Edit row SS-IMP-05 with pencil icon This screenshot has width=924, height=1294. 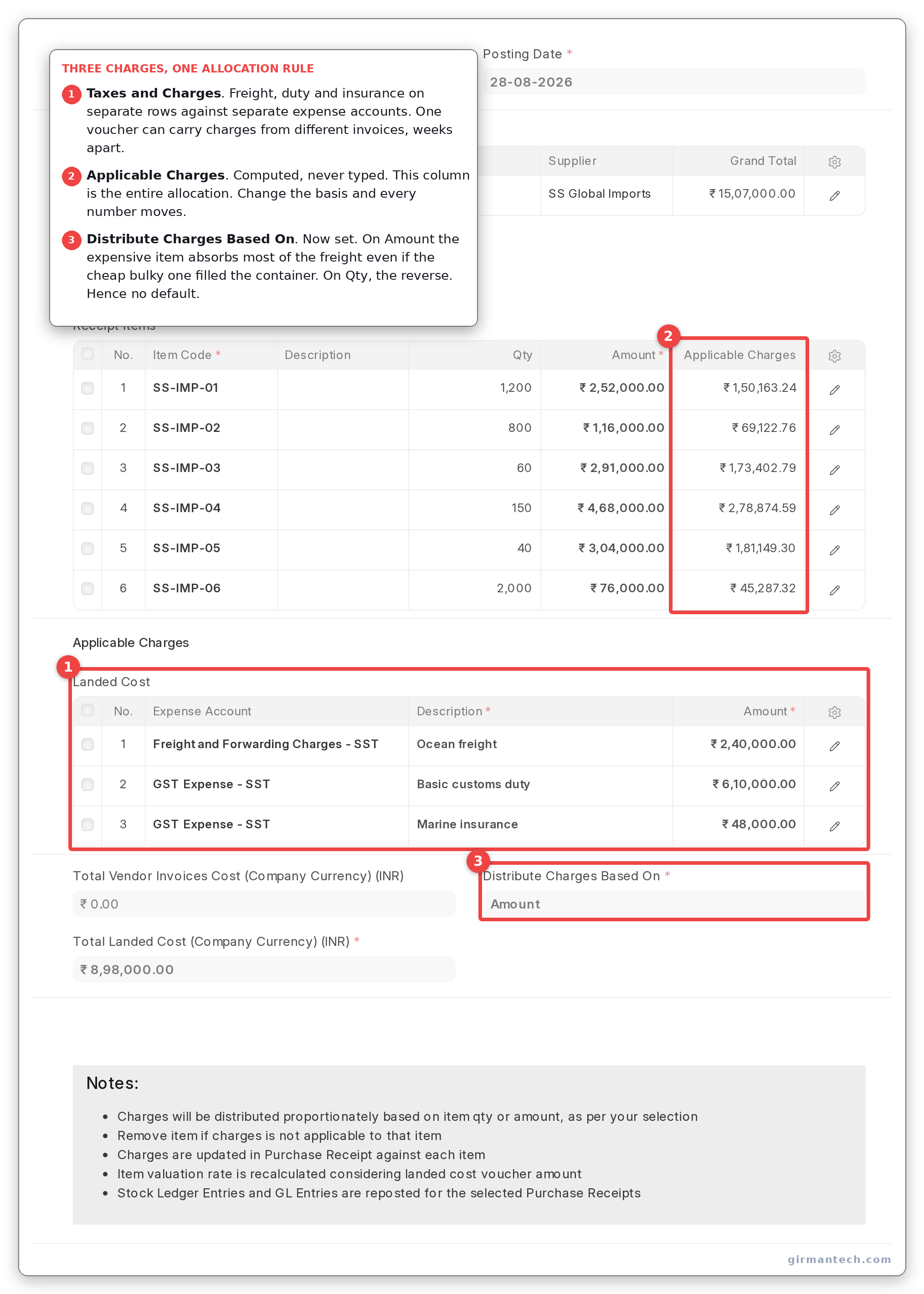(834, 549)
